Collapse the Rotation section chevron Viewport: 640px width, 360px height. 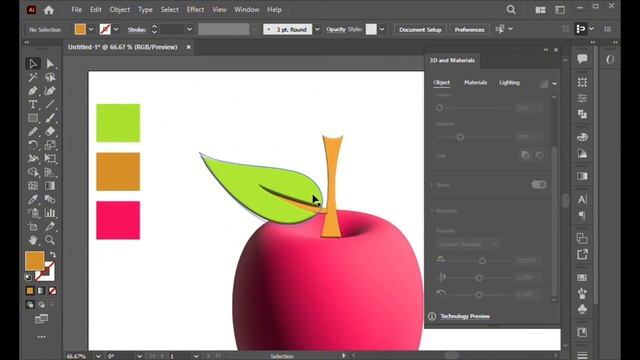point(432,211)
